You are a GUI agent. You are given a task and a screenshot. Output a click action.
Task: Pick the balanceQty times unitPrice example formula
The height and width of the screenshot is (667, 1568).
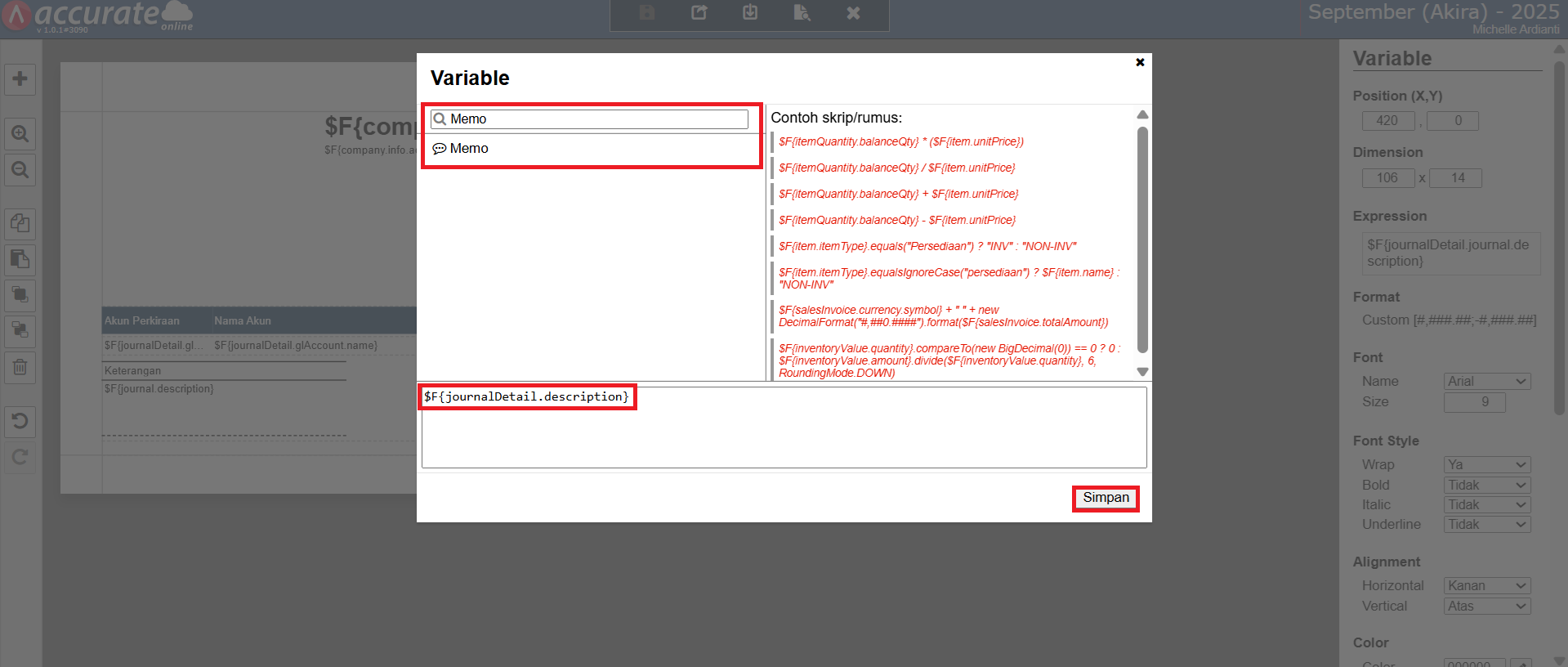click(900, 142)
